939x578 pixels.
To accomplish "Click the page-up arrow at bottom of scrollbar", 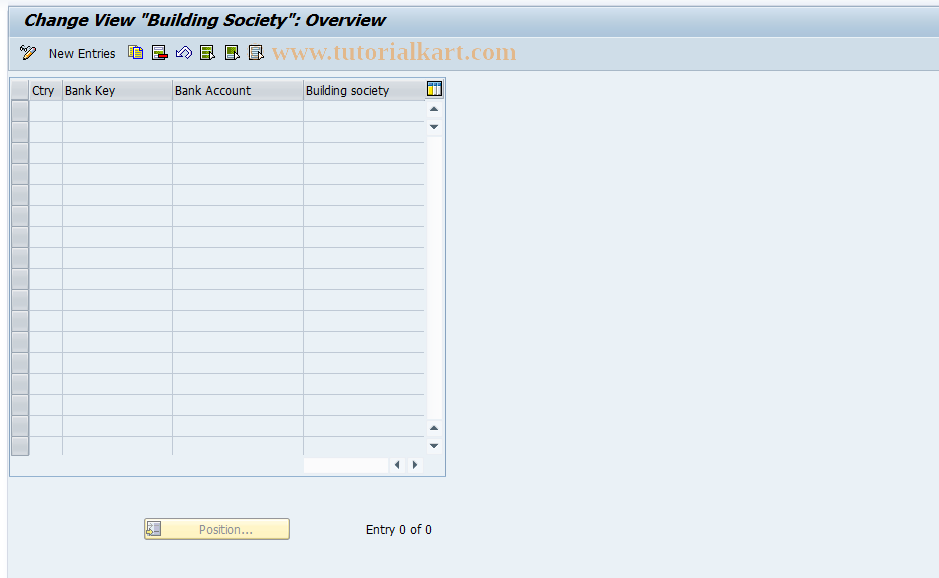I will click(434, 428).
